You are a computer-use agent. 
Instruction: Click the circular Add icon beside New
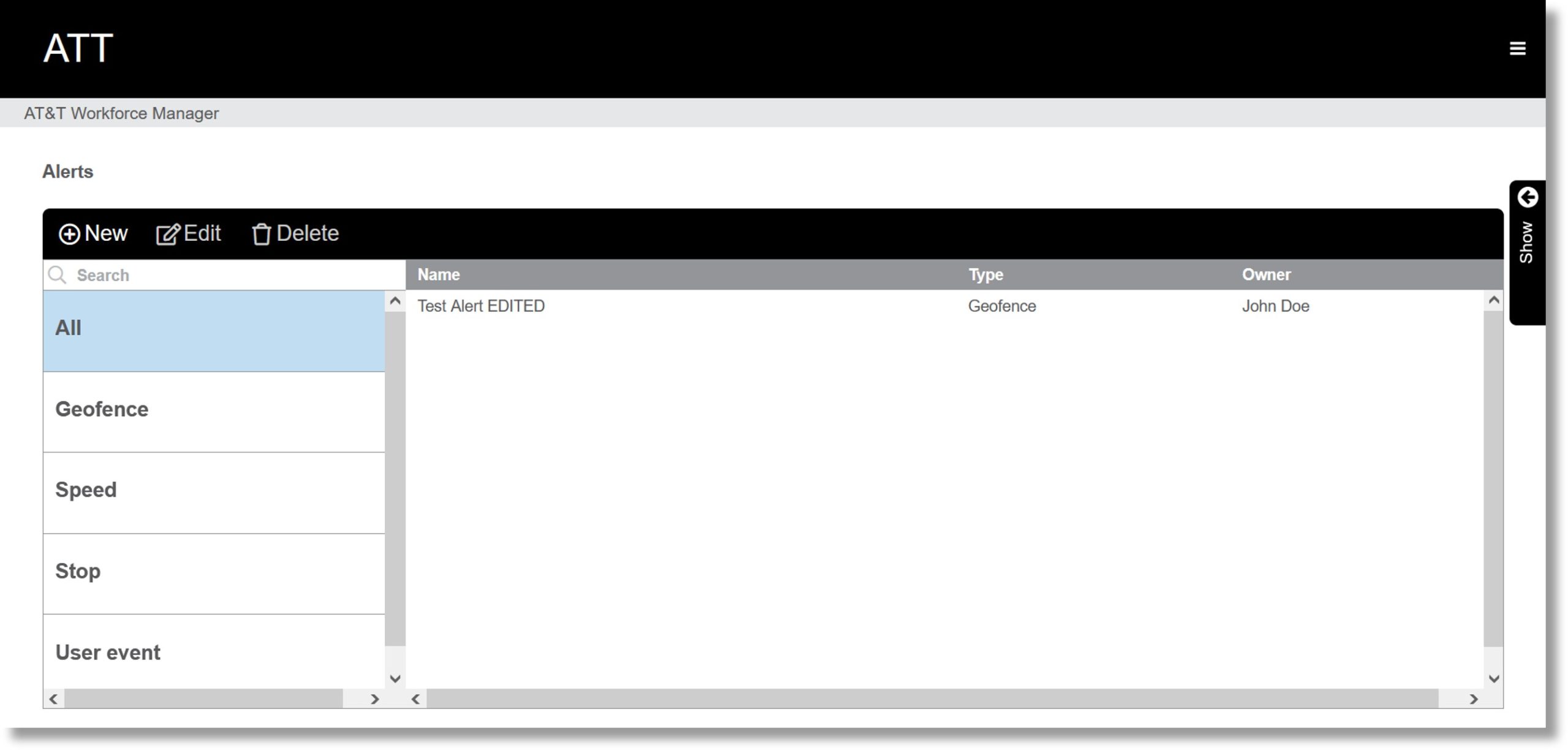click(x=69, y=233)
